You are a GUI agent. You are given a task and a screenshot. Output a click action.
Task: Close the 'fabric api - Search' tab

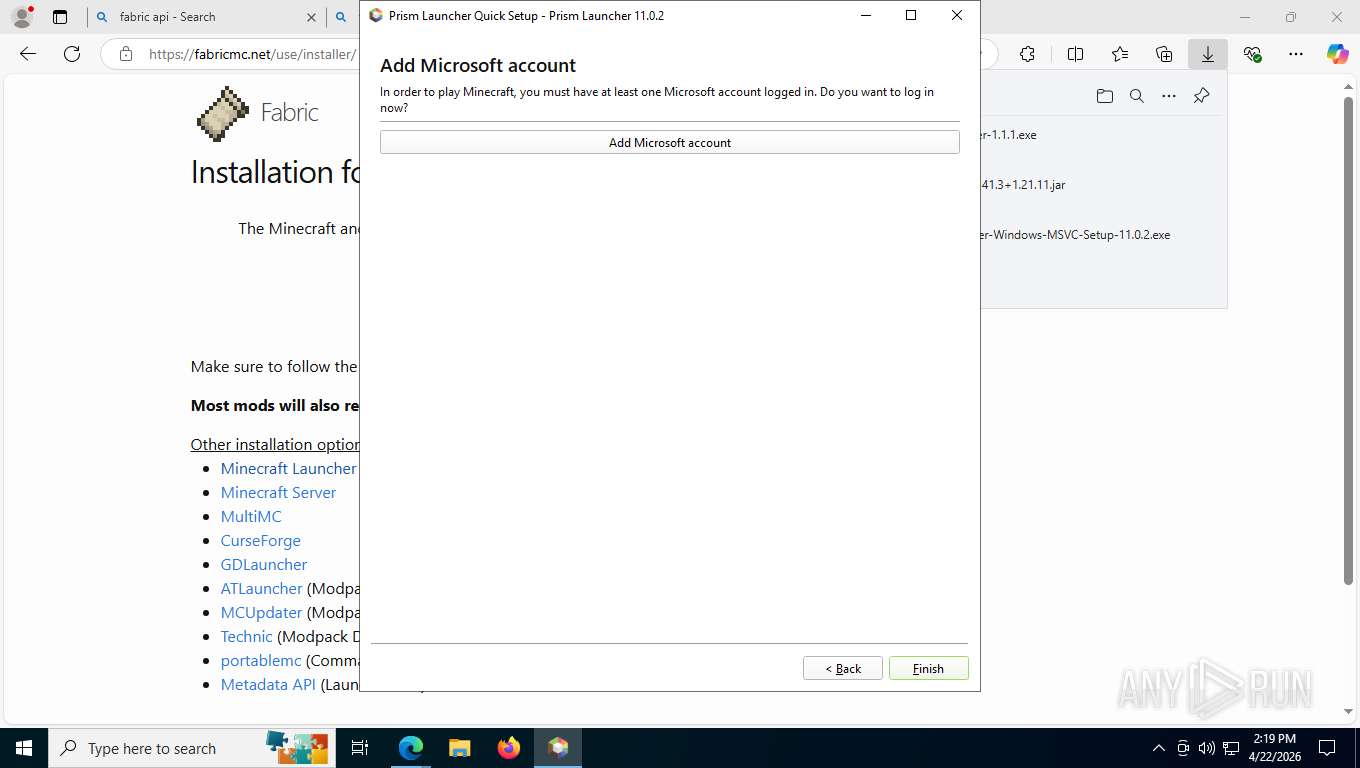[311, 17]
